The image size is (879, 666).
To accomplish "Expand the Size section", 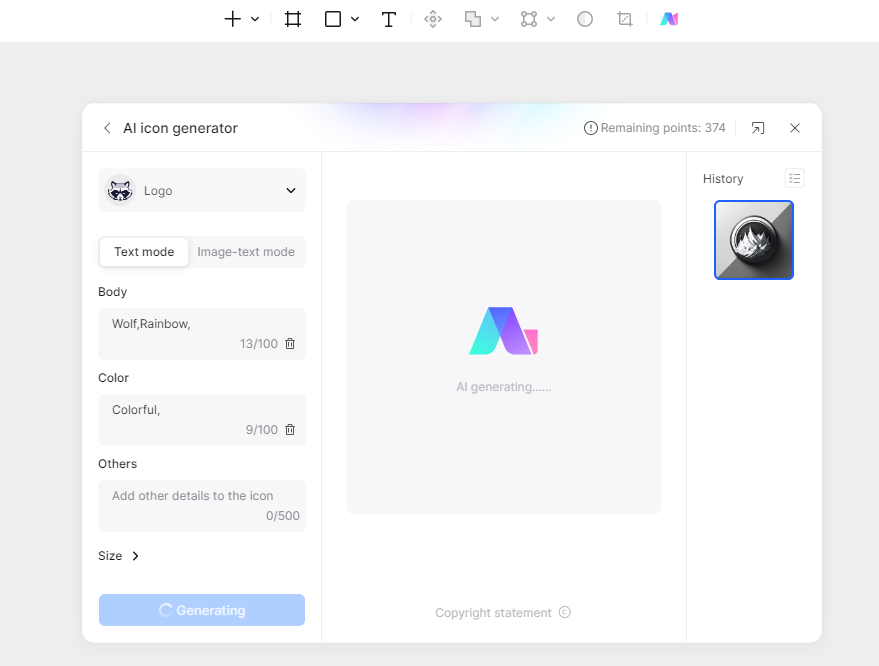I will click(x=119, y=556).
